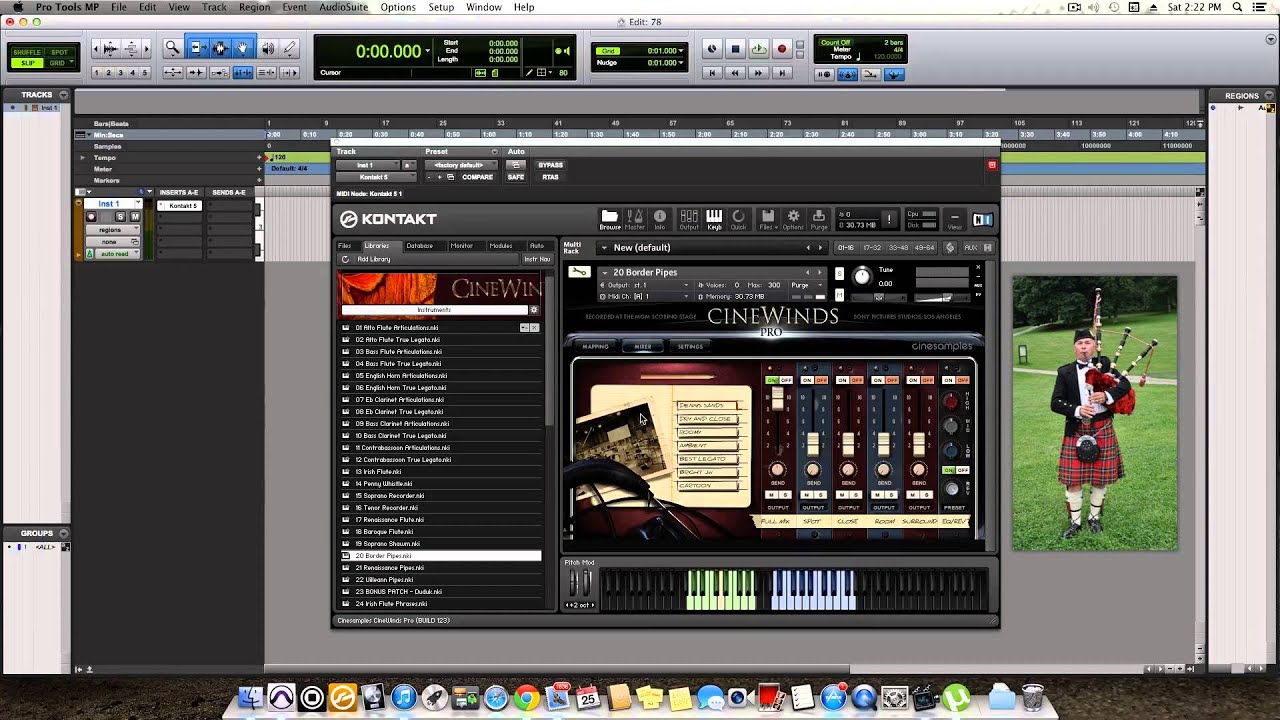Select Pro Tools Trim tool
1280x720 pixels.
[x=197, y=48]
